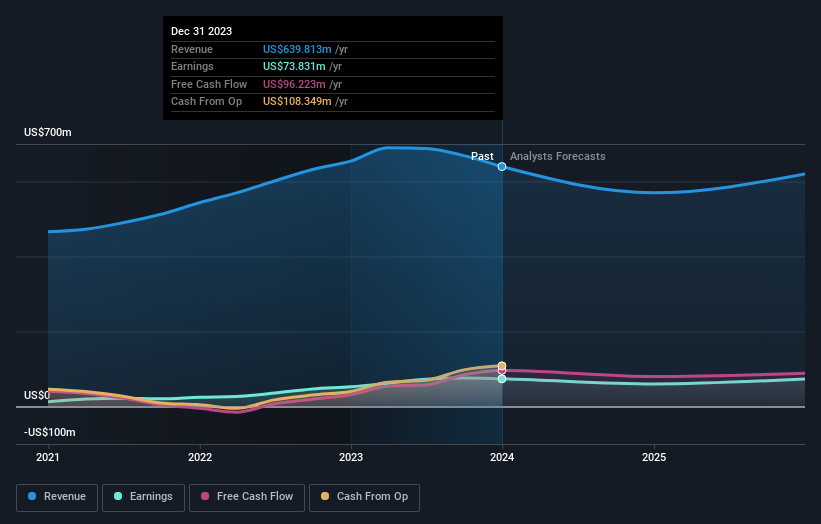Click the 2023 x-axis label
The height and width of the screenshot is (524, 821).
[x=351, y=458]
